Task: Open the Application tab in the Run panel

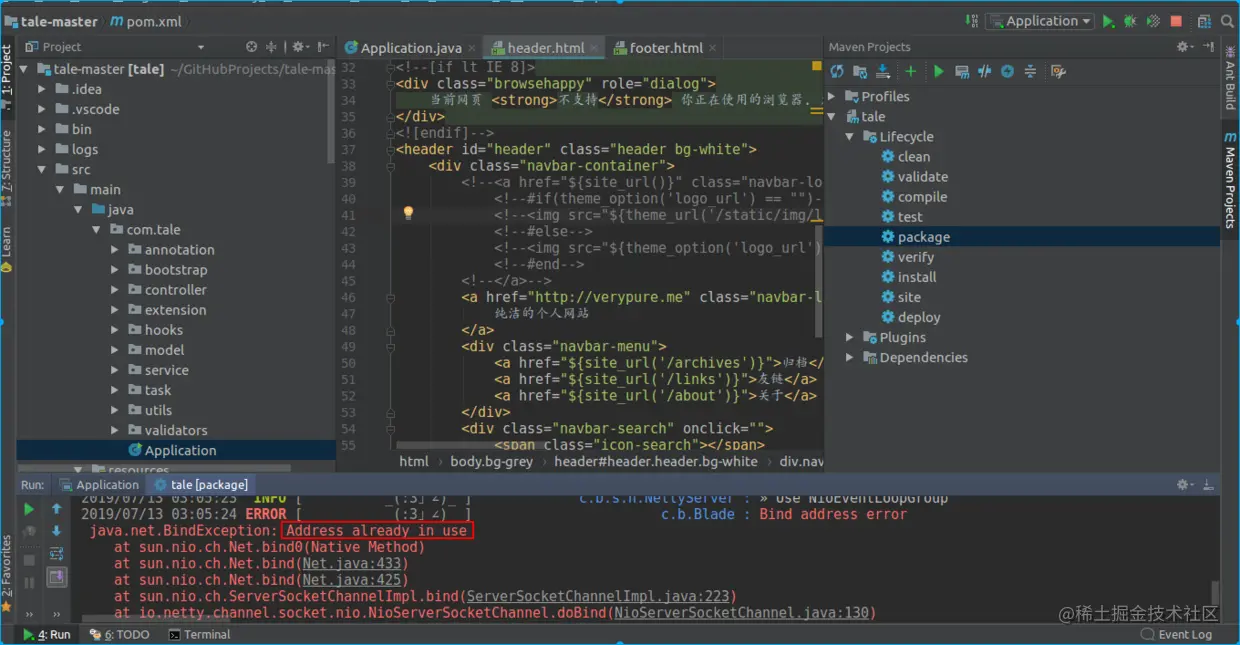Action: click(99, 485)
